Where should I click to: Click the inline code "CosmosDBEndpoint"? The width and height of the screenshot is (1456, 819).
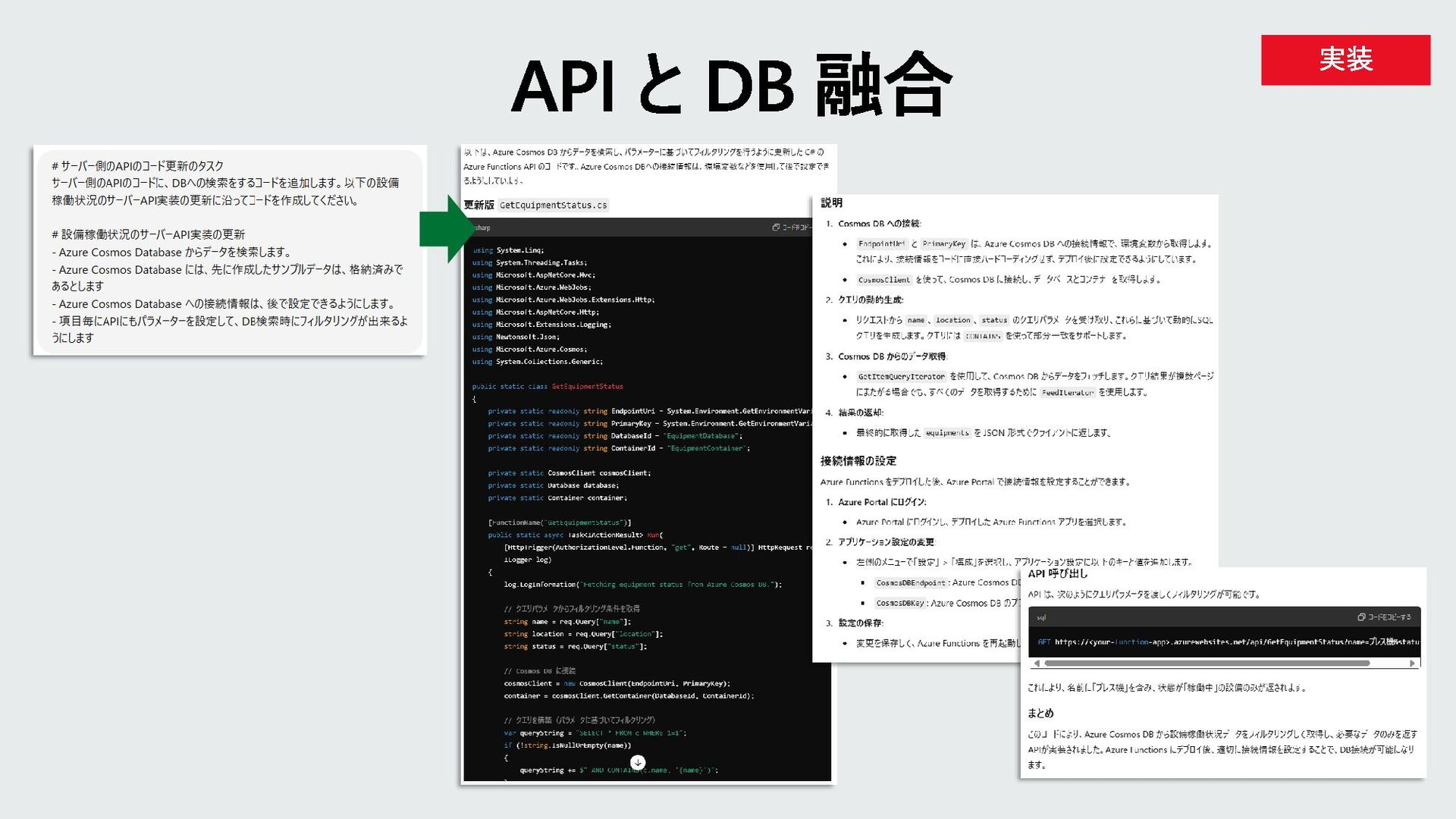(910, 583)
